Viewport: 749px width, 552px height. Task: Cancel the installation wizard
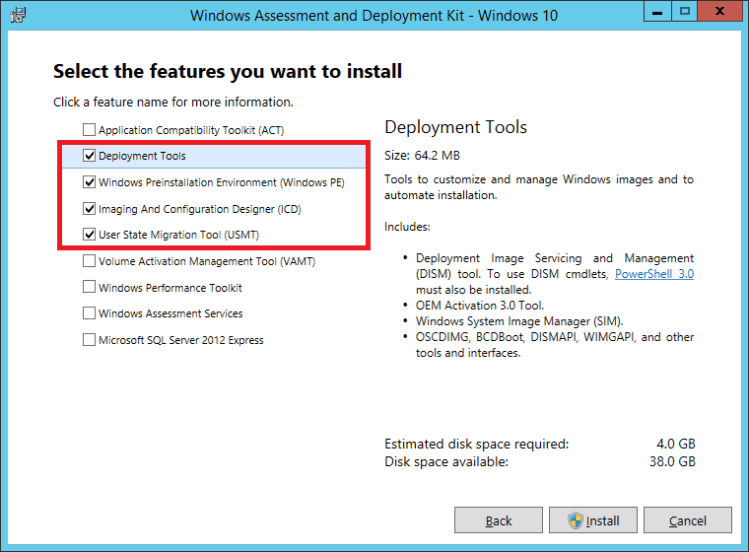point(687,521)
